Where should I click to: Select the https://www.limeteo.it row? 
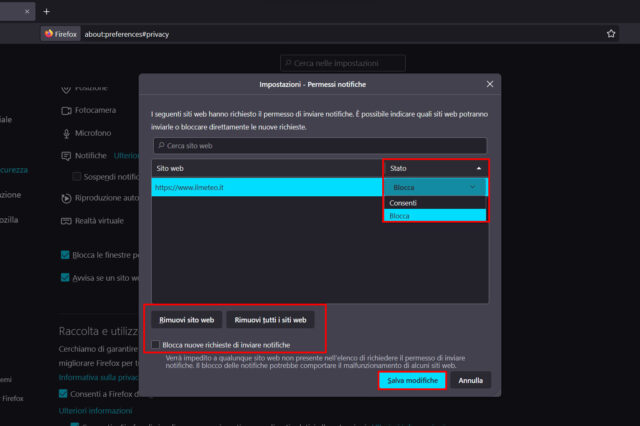pyautogui.click(x=267, y=187)
